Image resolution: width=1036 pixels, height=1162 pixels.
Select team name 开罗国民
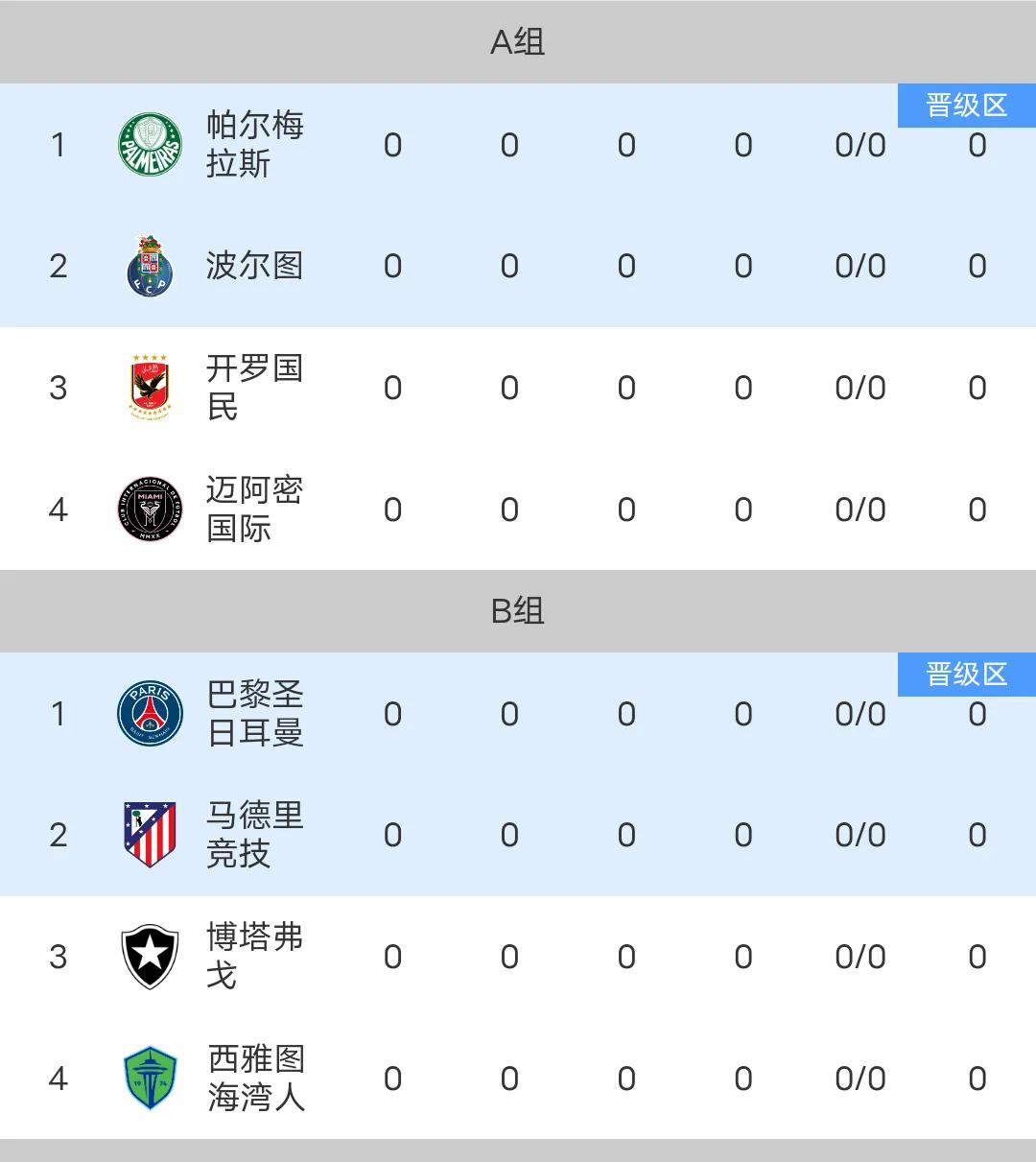point(255,387)
